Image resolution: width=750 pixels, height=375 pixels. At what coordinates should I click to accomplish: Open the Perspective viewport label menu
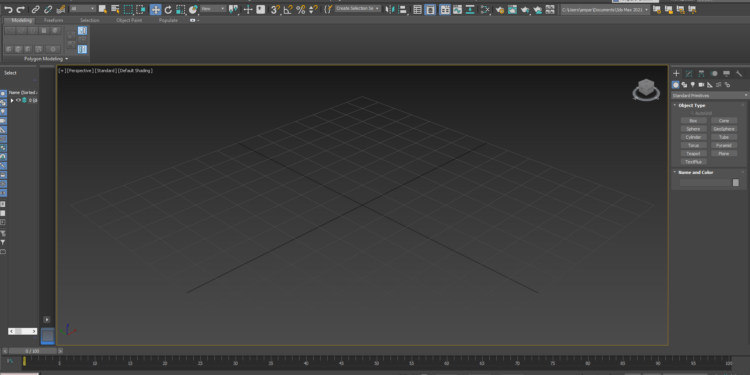point(79,71)
